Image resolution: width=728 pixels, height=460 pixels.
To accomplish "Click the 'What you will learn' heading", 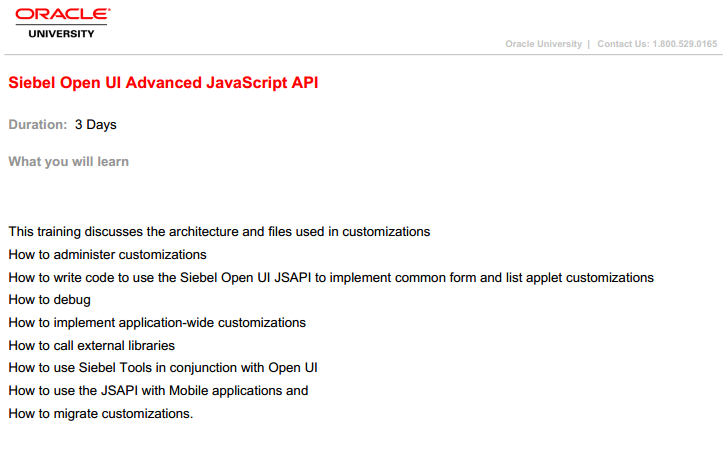I will (x=69, y=162).
